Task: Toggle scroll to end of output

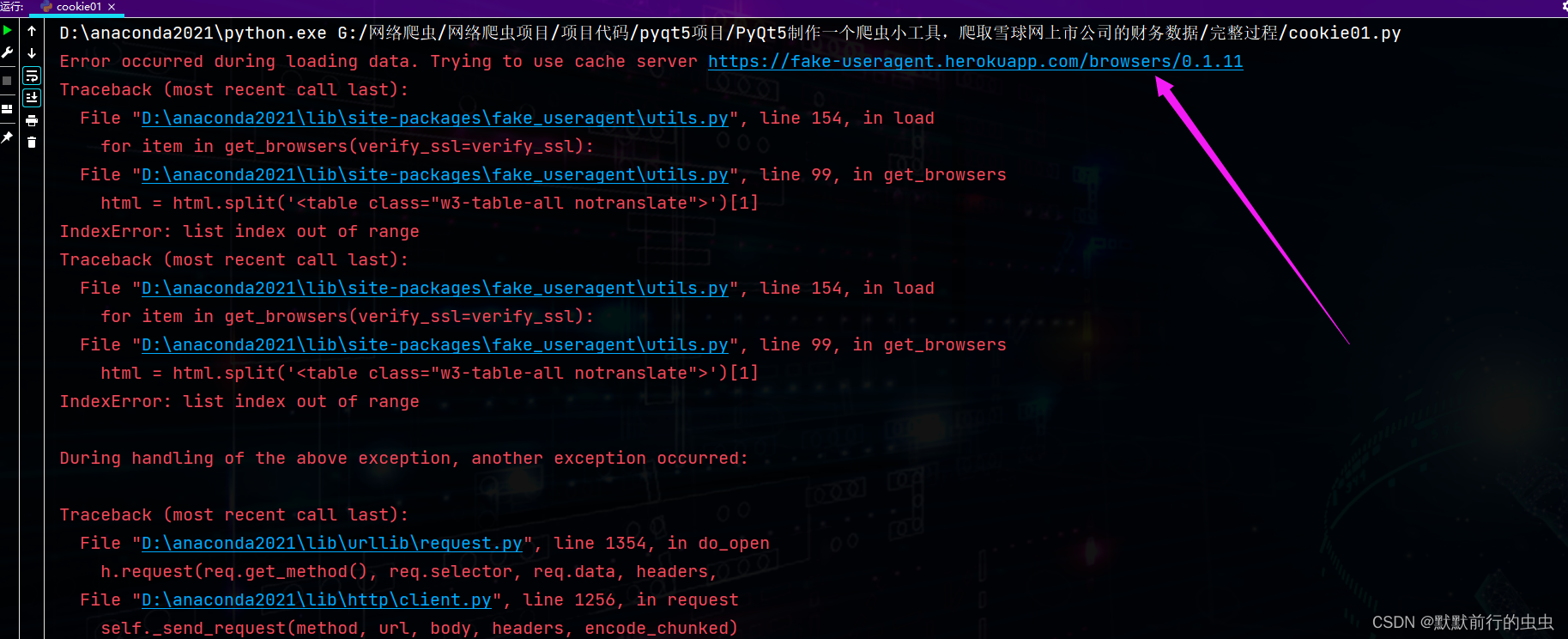Action: pos(32,98)
